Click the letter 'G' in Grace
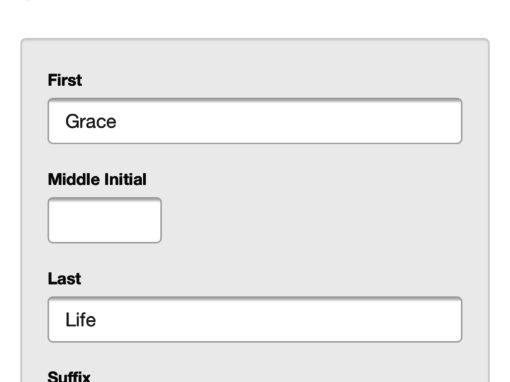Viewport: 510px width, 382px height. coord(72,121)
